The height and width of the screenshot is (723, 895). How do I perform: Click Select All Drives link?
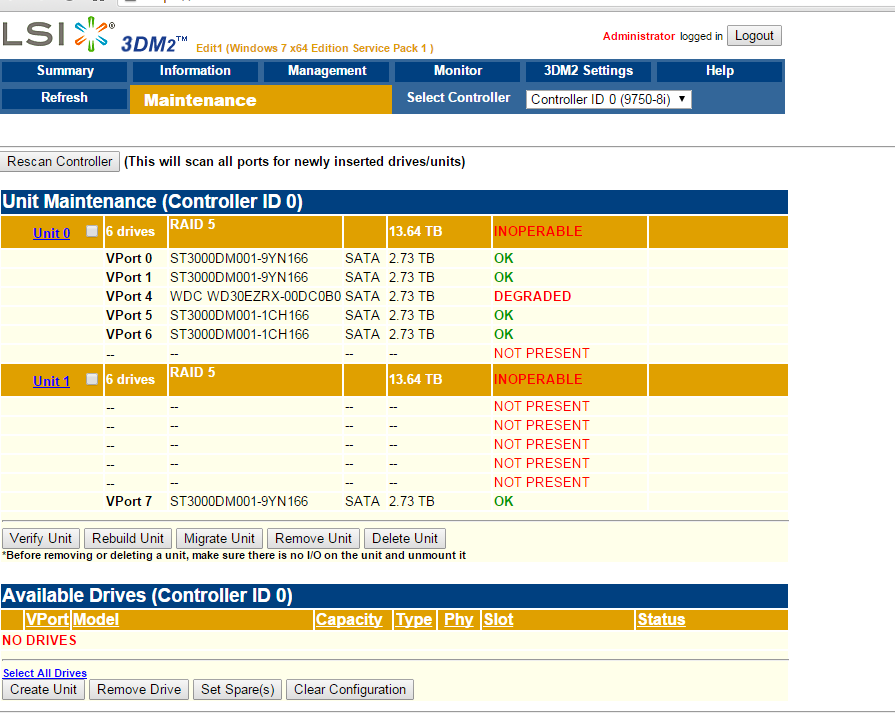45,673
